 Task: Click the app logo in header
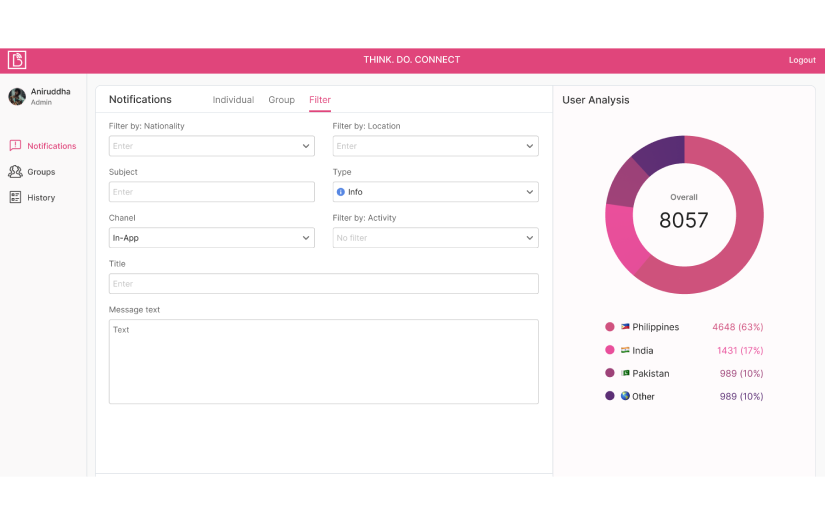click(17, 60)
